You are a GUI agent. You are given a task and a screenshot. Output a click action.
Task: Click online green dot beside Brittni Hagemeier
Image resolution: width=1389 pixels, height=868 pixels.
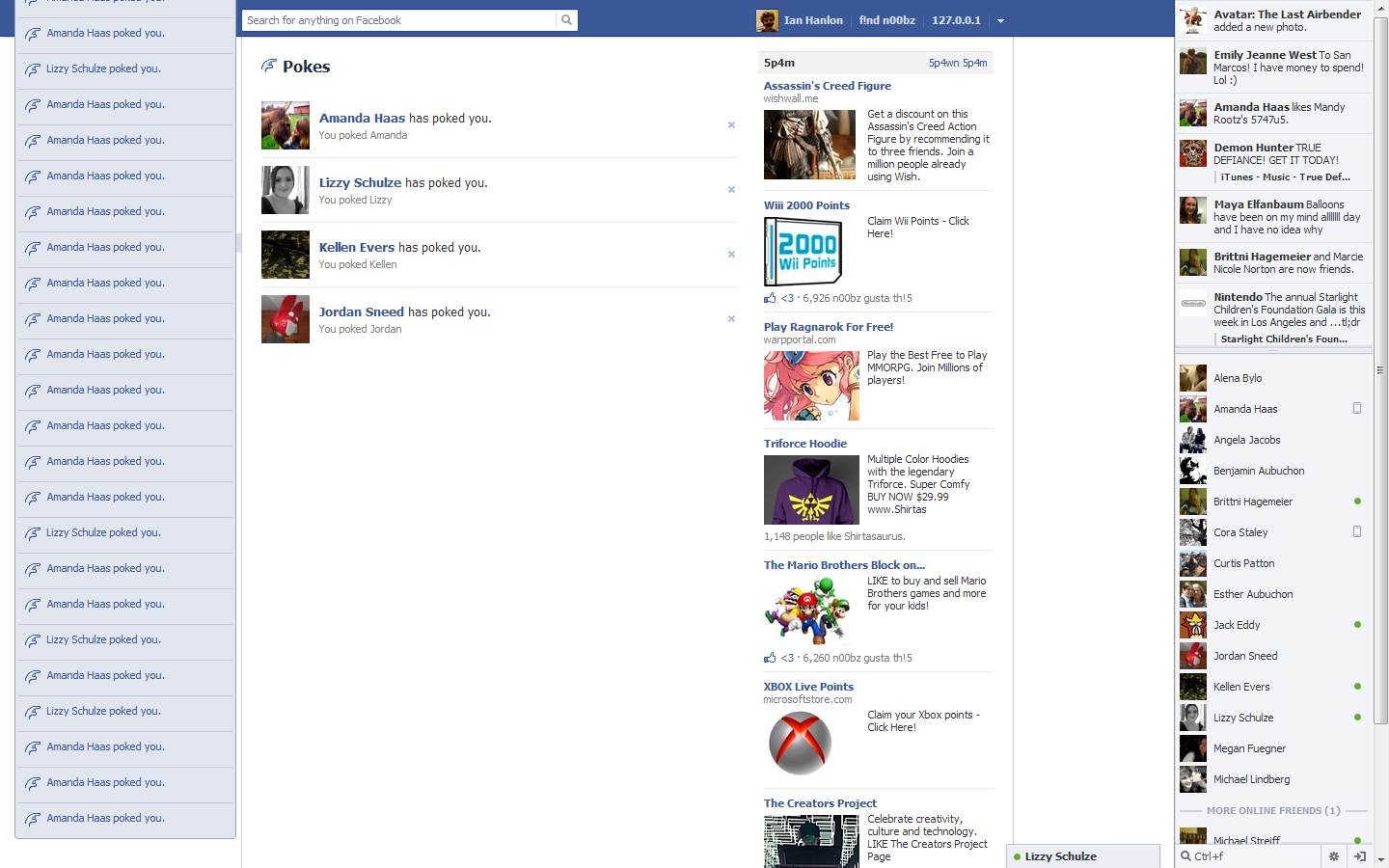[x=1357, y=502]
